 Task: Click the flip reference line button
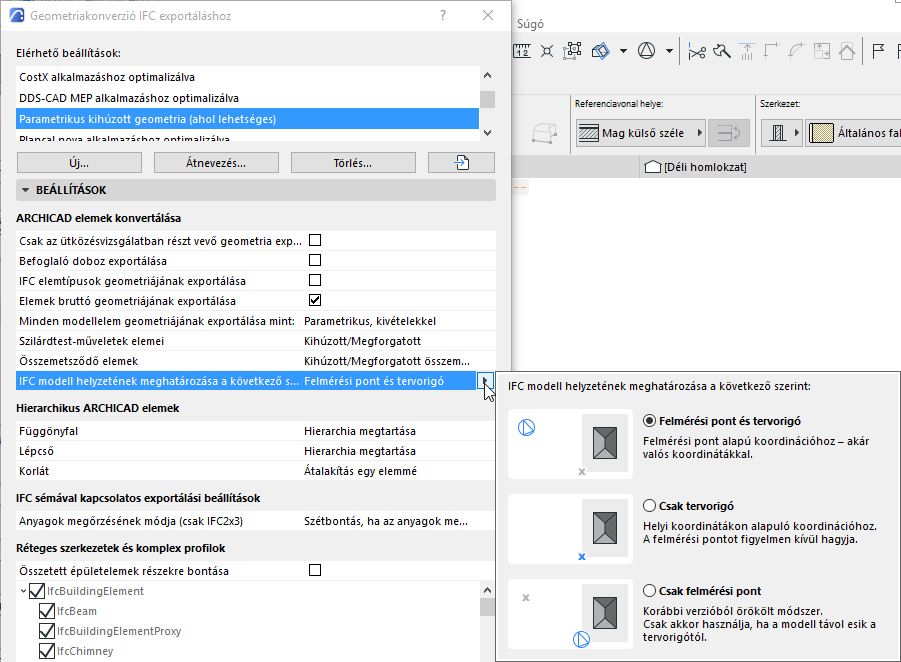click(x=729, y=133)
